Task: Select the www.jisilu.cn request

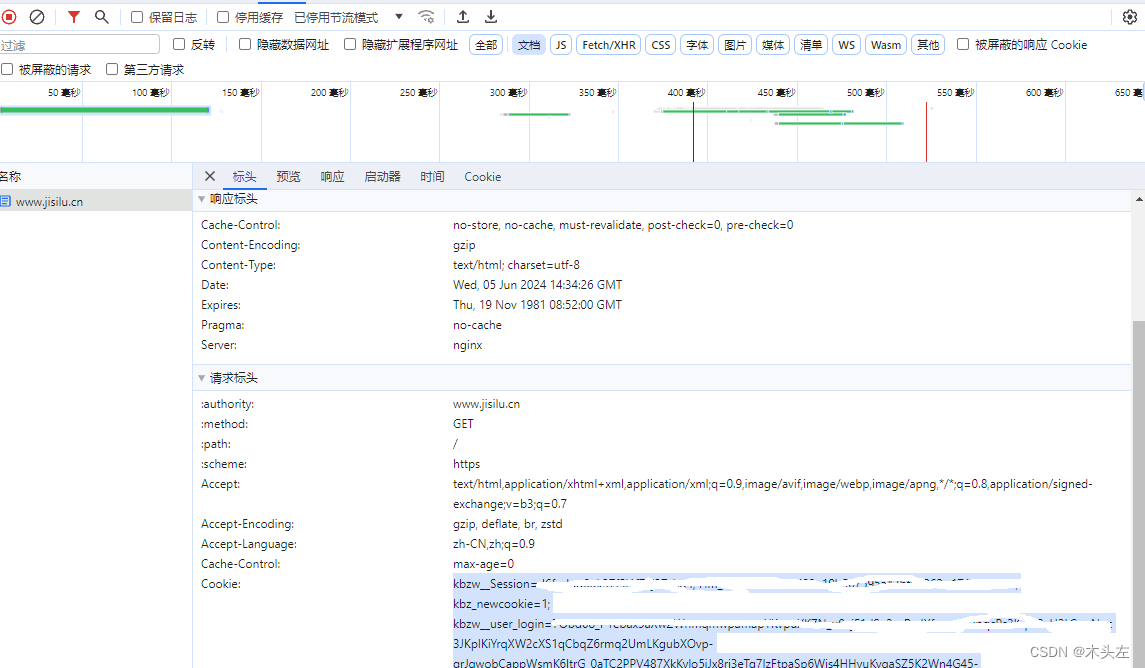Action: [x=60, y=200]
